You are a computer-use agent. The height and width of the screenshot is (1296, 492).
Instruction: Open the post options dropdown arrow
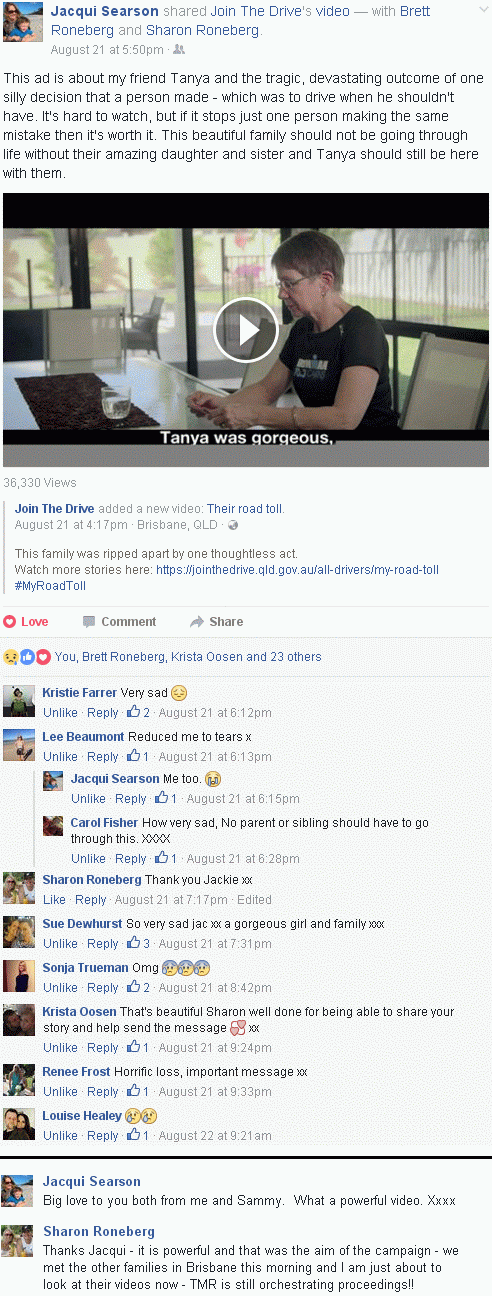[x=482, y=11]
